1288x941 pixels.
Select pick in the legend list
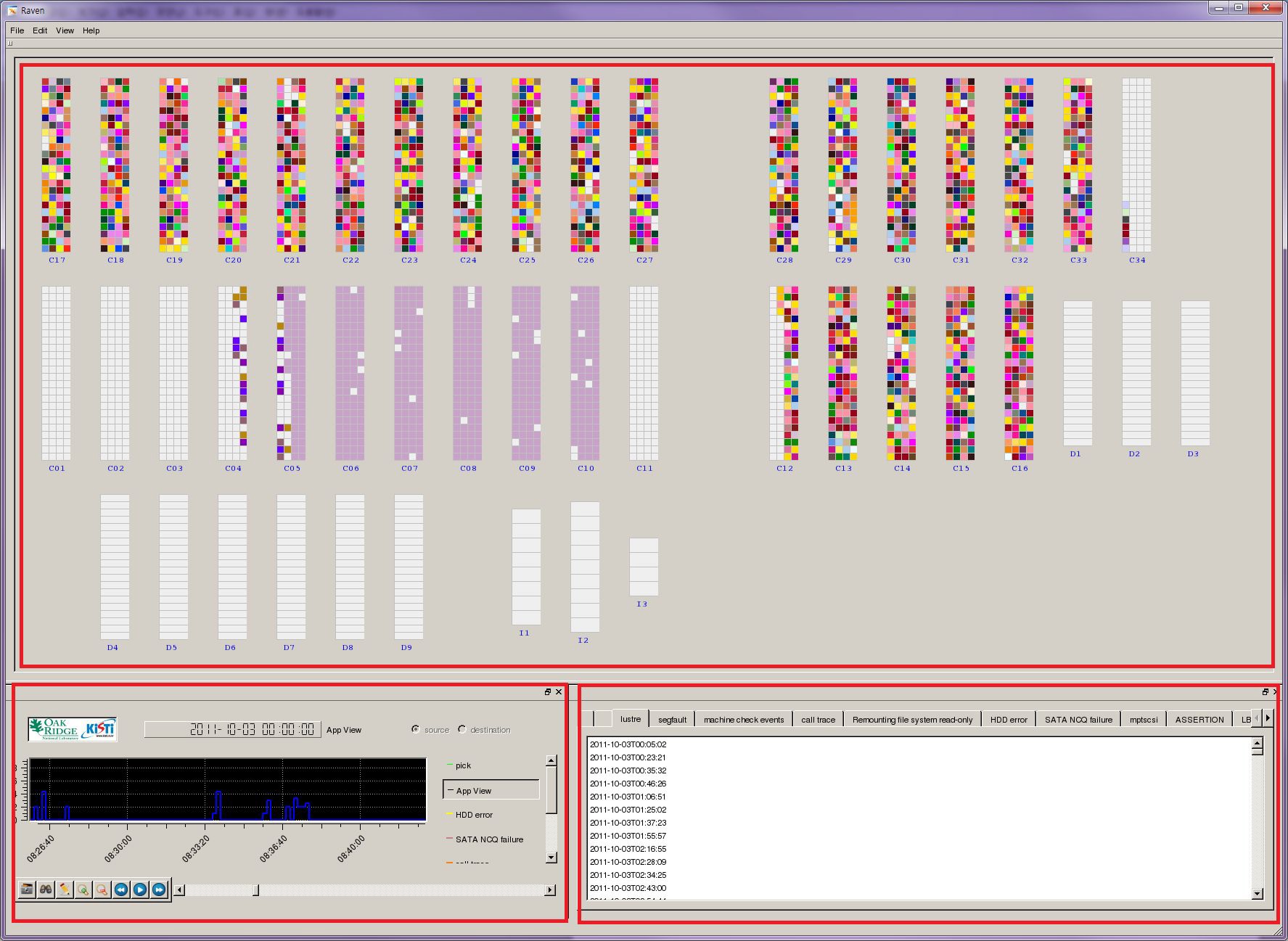pyautogui.click(x=491, y=765)
